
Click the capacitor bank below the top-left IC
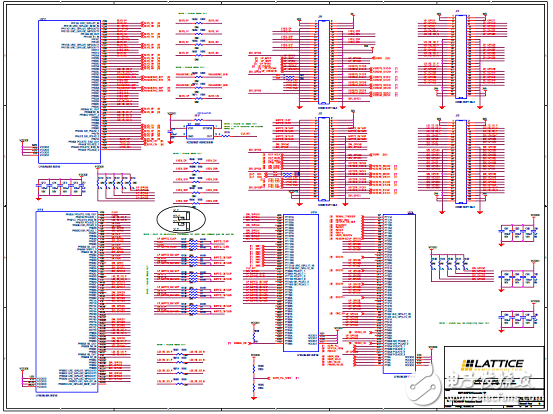pos(60,187)
